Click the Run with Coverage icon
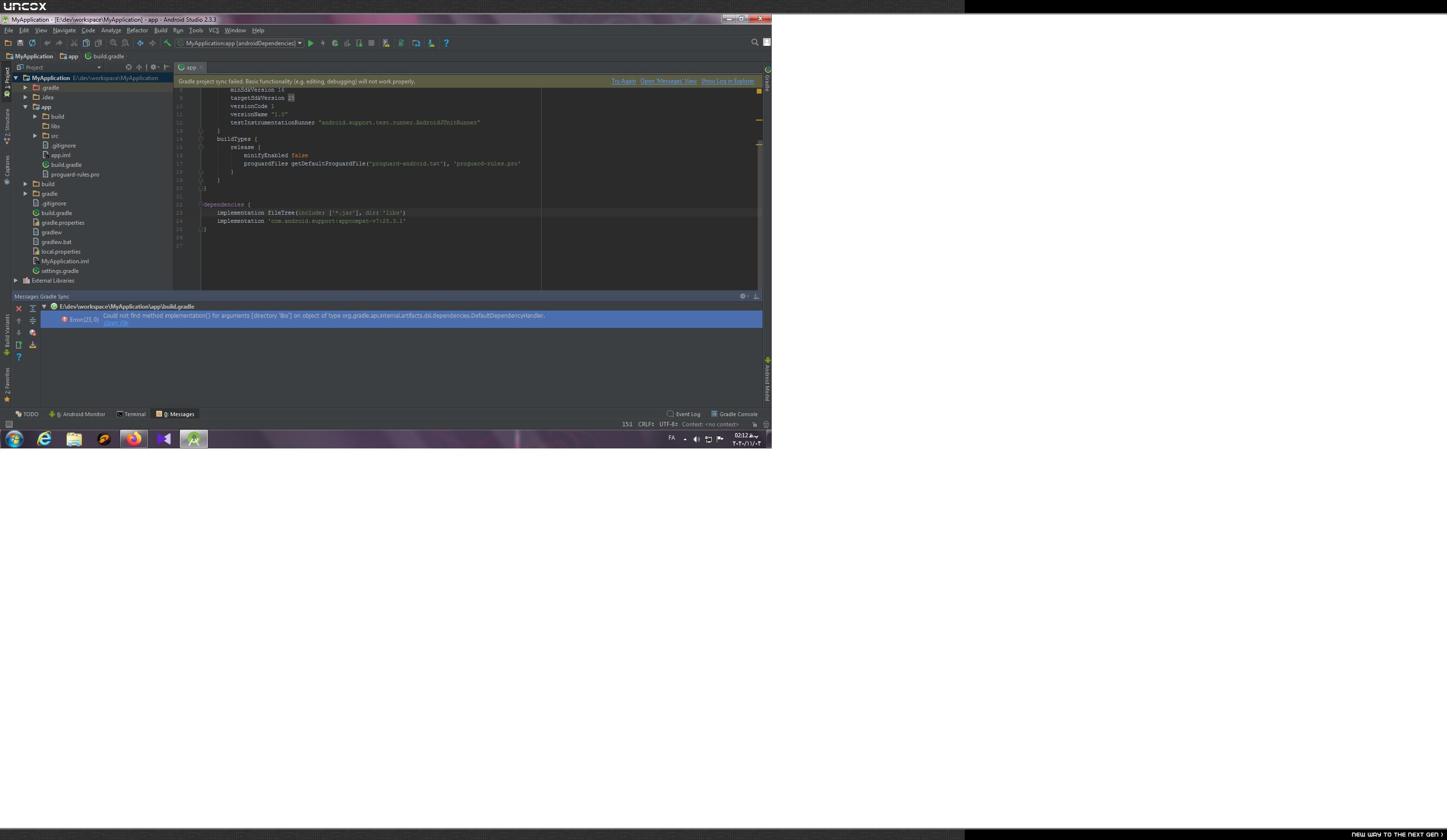The width and height of the screenshot is (1447, 840). (x=347, y=43)
